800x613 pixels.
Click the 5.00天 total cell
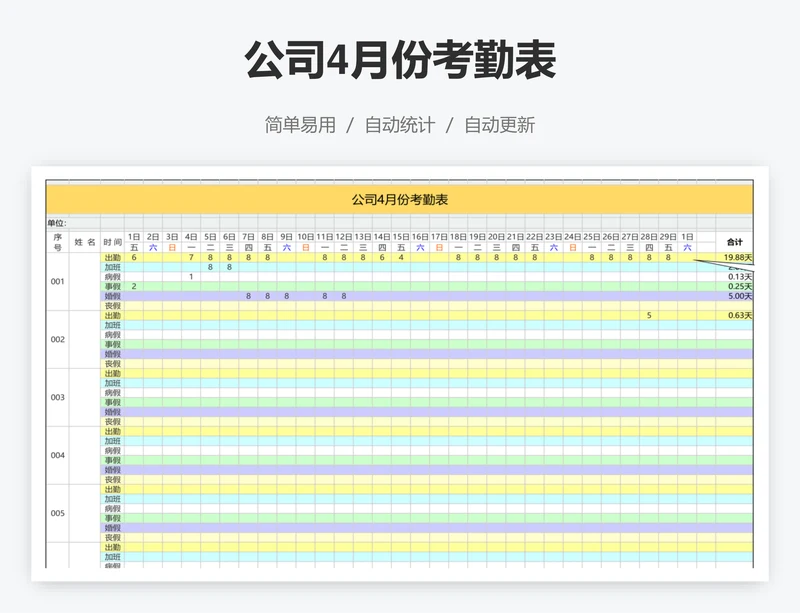[x=735, y=296]
